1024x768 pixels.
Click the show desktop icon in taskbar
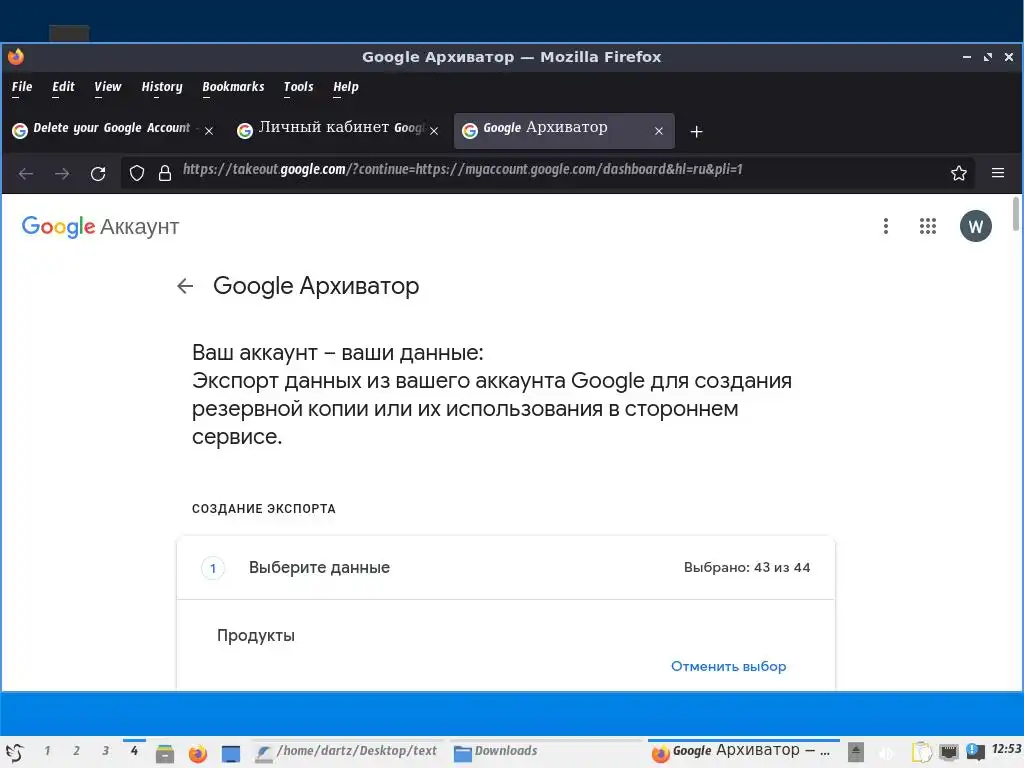point(231,754)
